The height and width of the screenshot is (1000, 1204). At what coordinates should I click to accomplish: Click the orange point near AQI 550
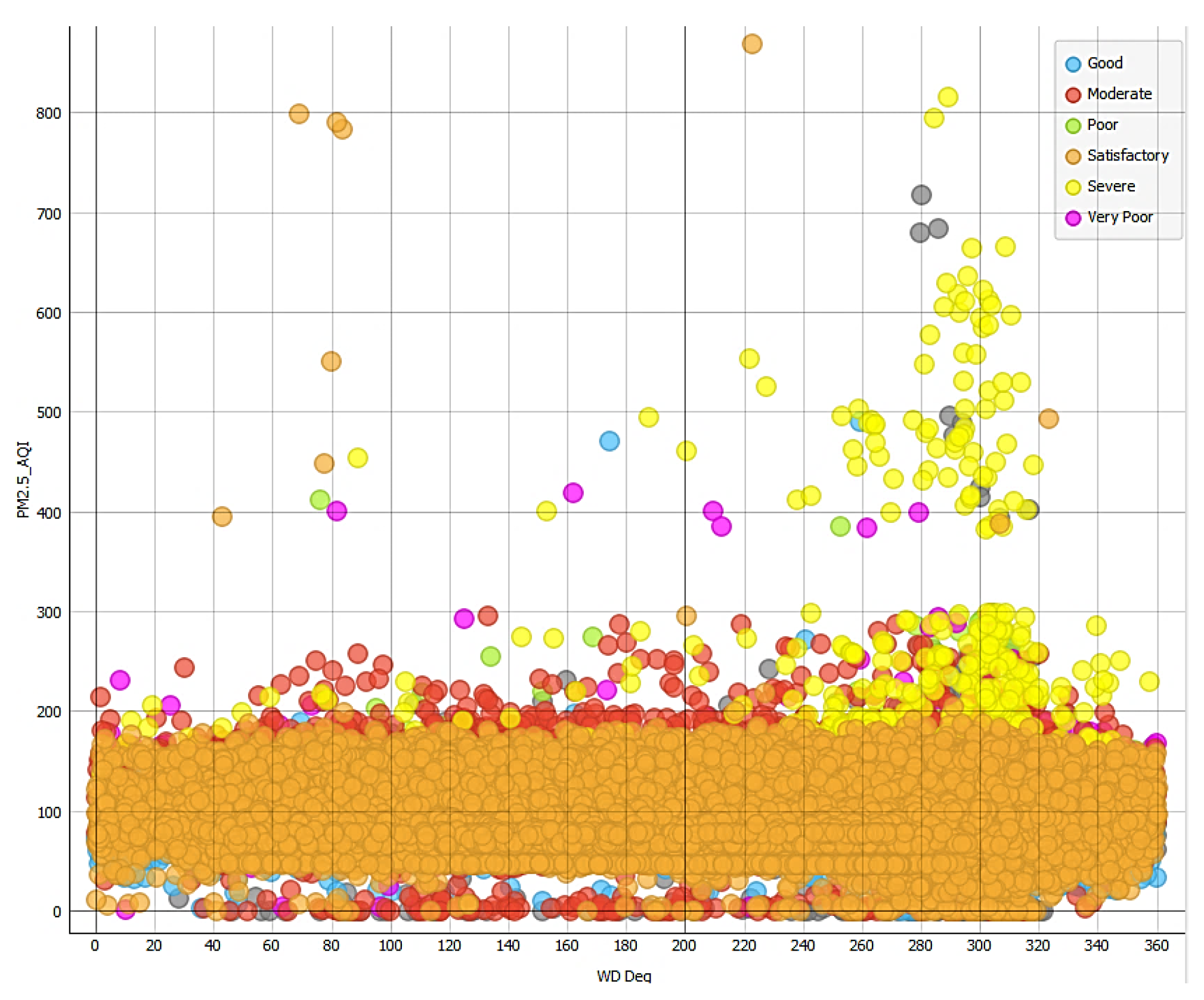(x=331, y=361)
